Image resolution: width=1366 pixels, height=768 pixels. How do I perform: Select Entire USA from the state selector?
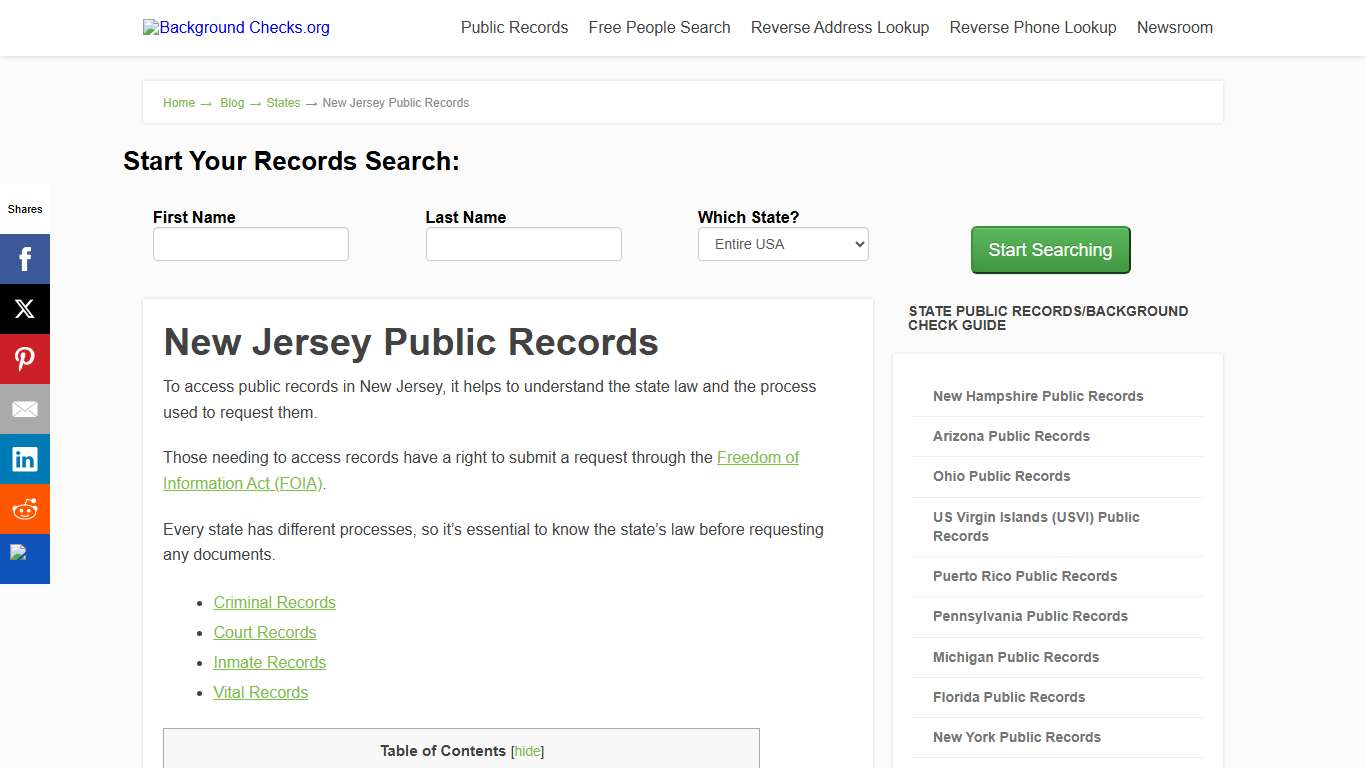[x=782, y=244]
